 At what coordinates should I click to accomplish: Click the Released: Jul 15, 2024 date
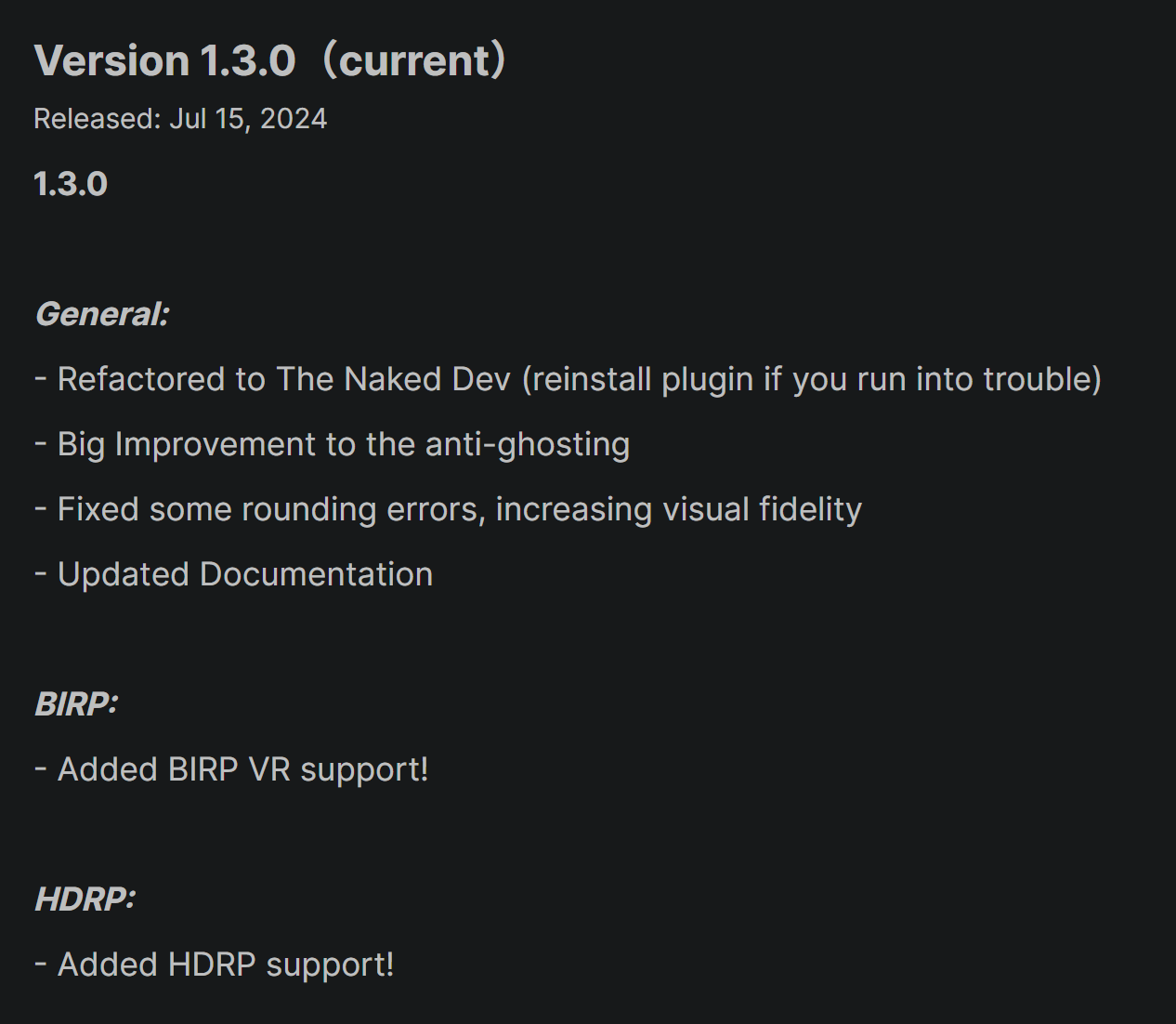tap(180, 119)
